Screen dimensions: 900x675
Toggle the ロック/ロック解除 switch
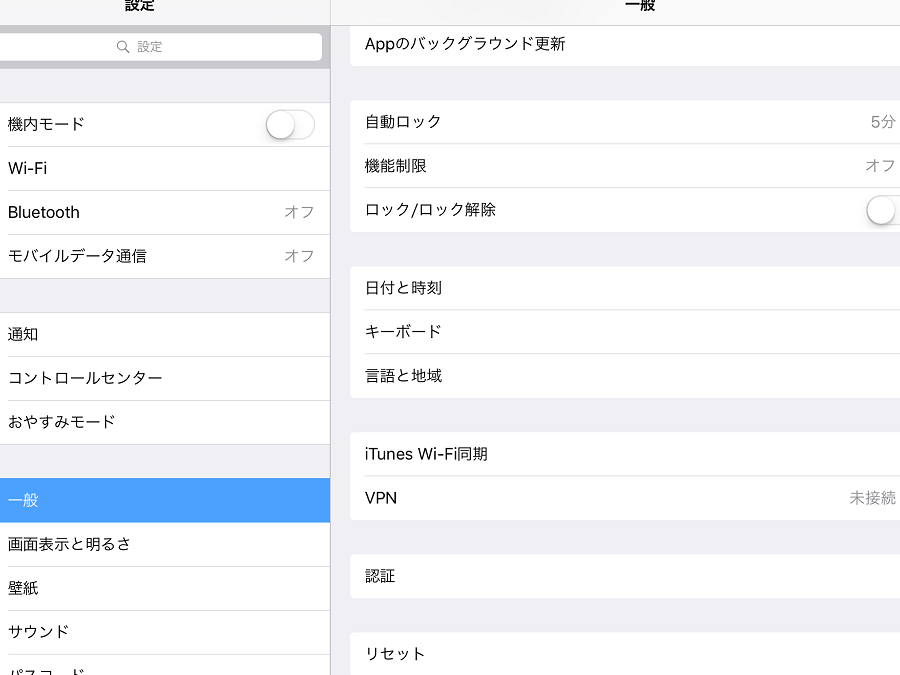click(884, 210)
